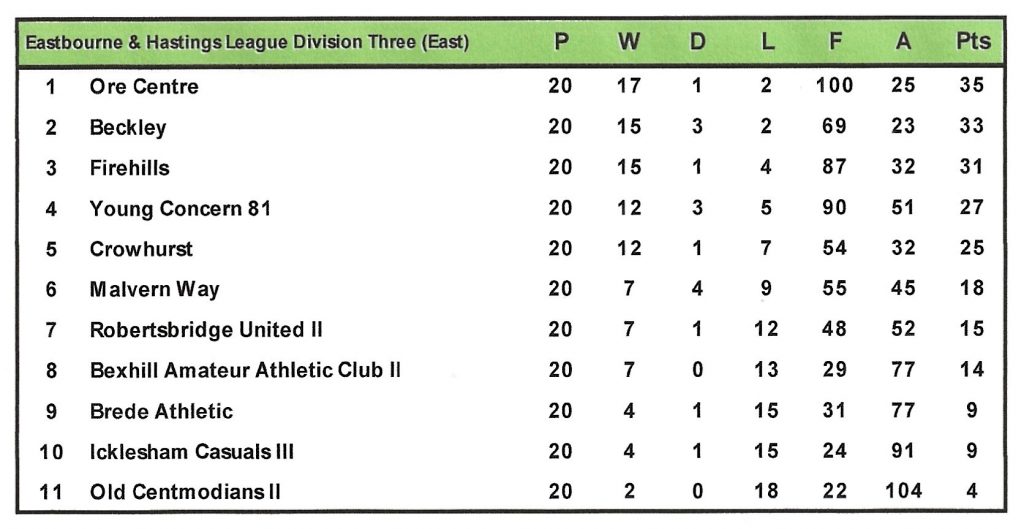The height and width of the screenshot is (529, 1024).
Task: Click Old Centmodians II team name
Action: [185, 492]
